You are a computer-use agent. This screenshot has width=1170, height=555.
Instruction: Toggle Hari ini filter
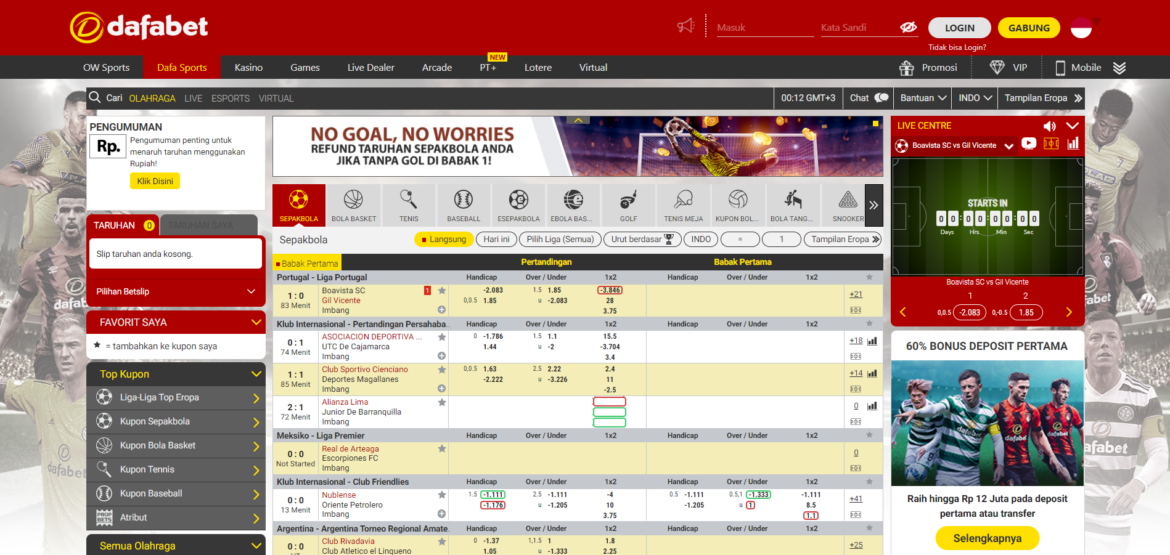tap(497, 239)
